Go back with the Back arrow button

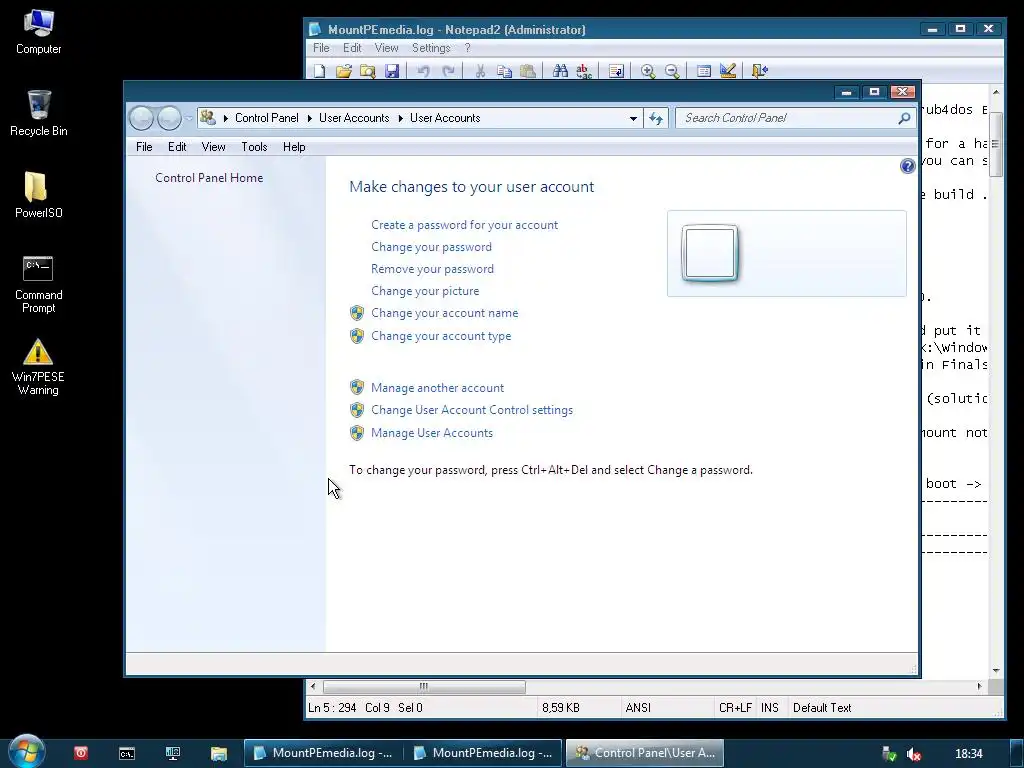pyautogui.click(x=141, y=118)
